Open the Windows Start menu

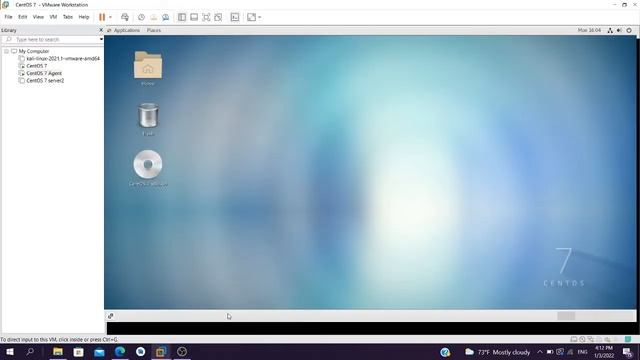[x=10, y=352]
